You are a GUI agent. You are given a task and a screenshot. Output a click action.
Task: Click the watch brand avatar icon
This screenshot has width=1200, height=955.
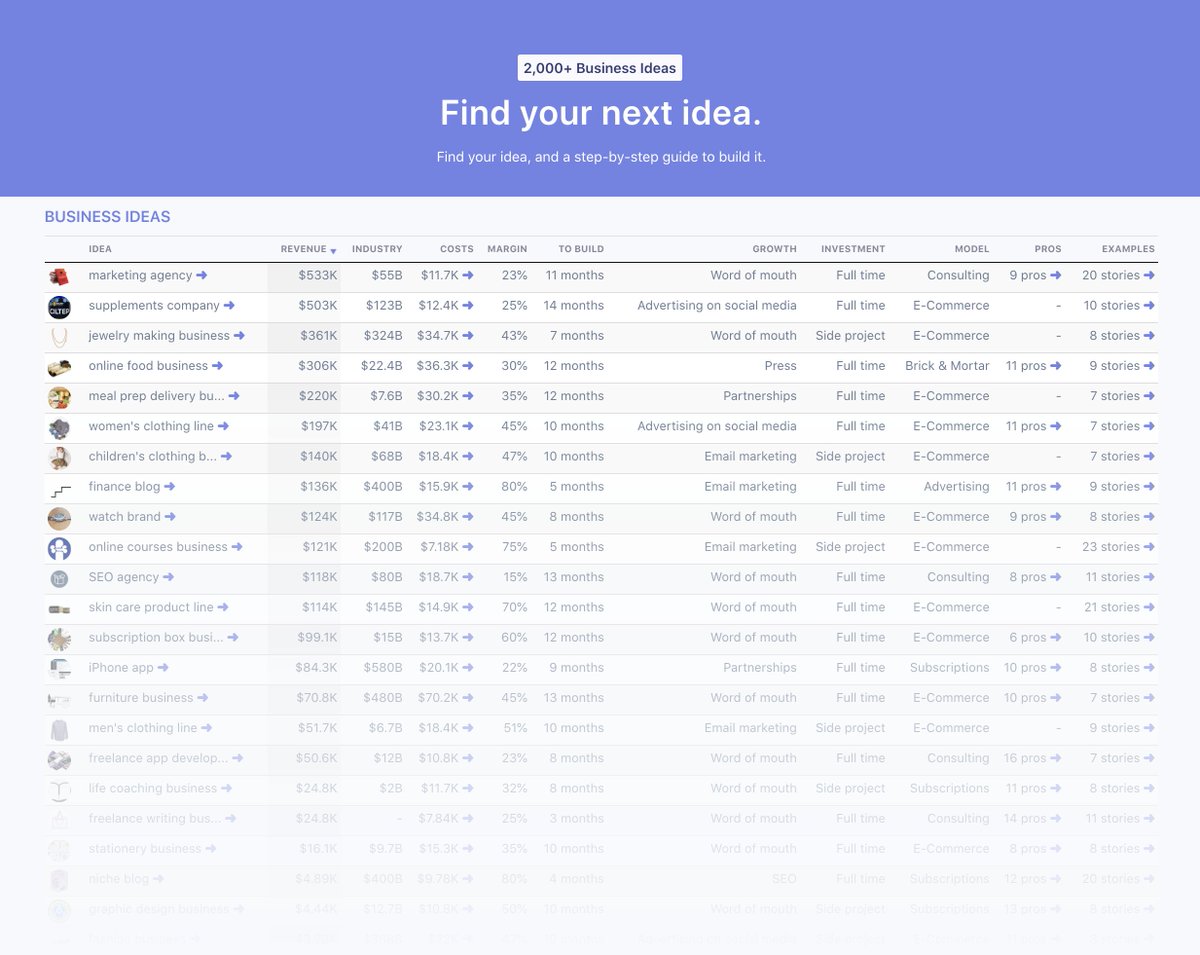click(x=59, y=517)
